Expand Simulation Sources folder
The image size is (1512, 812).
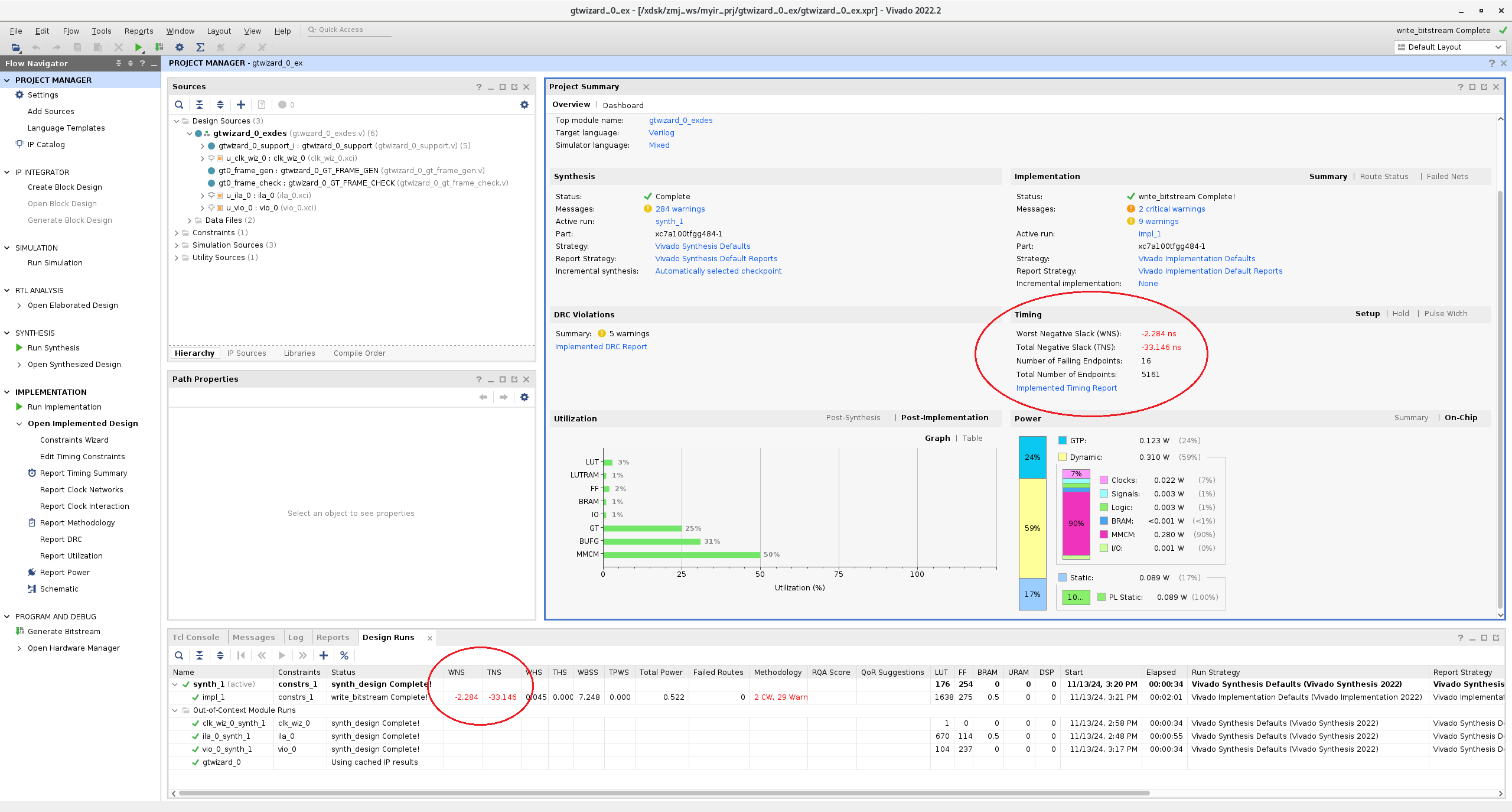click(177, 245)
